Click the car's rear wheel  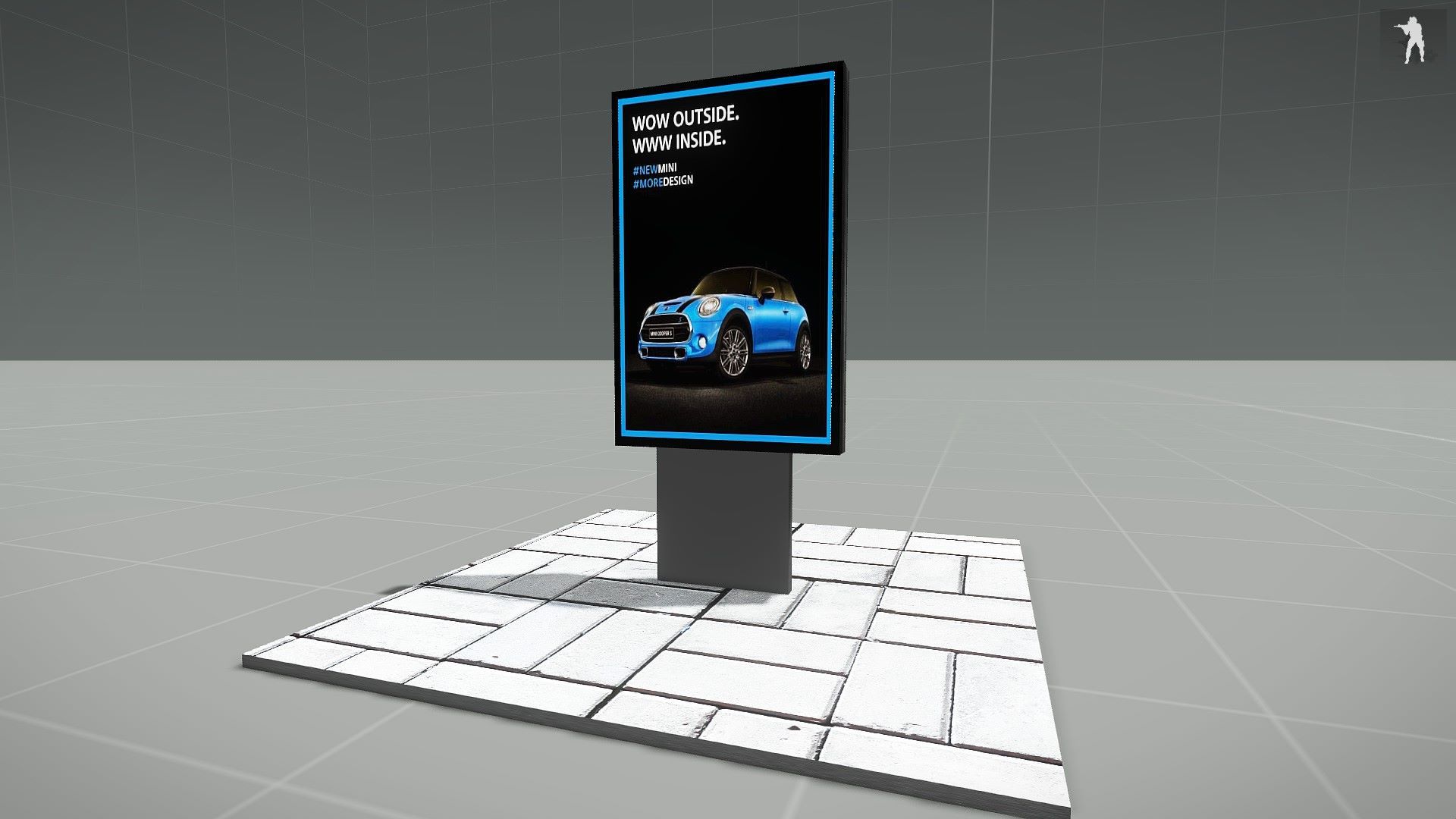[x=804, y=351]
